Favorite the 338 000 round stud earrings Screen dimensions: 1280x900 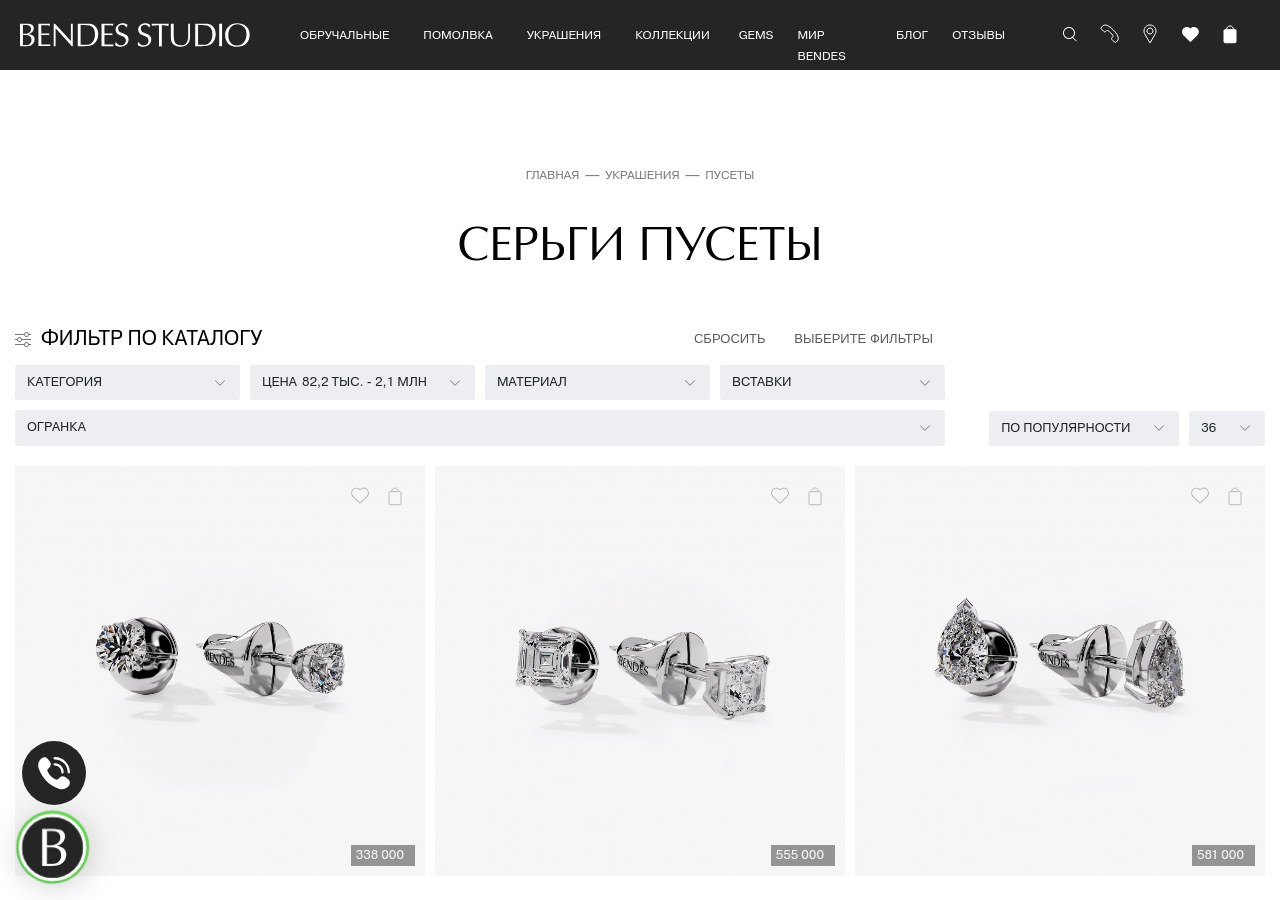click(360, 495)
